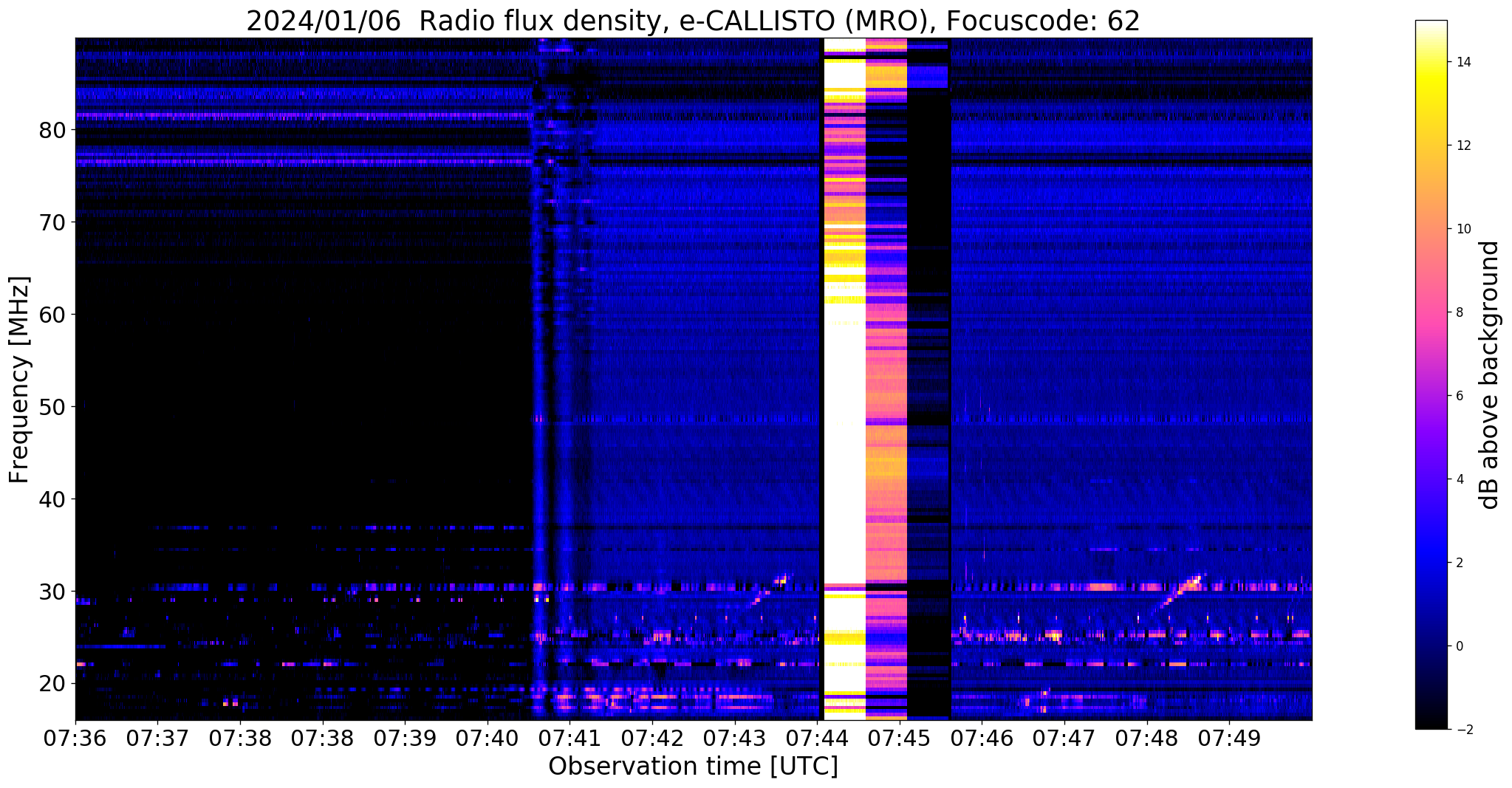Click the 07:46 time tick label
The image size is (1512, 788).
(982, 738)
